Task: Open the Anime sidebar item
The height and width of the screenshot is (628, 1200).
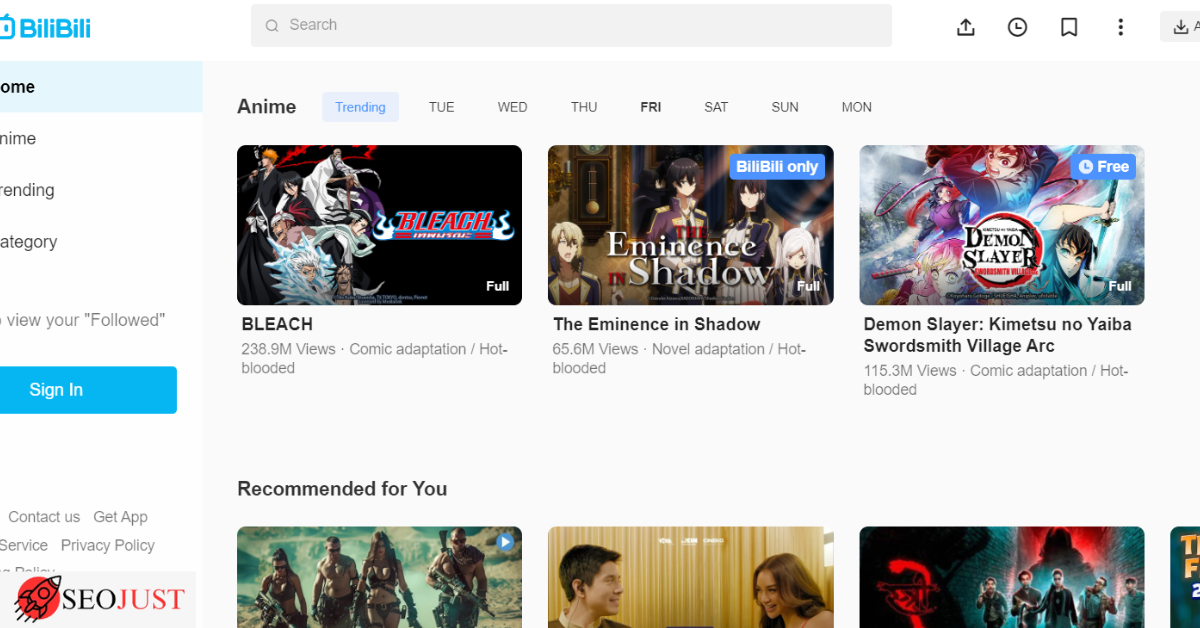Action: pos(101,139)
